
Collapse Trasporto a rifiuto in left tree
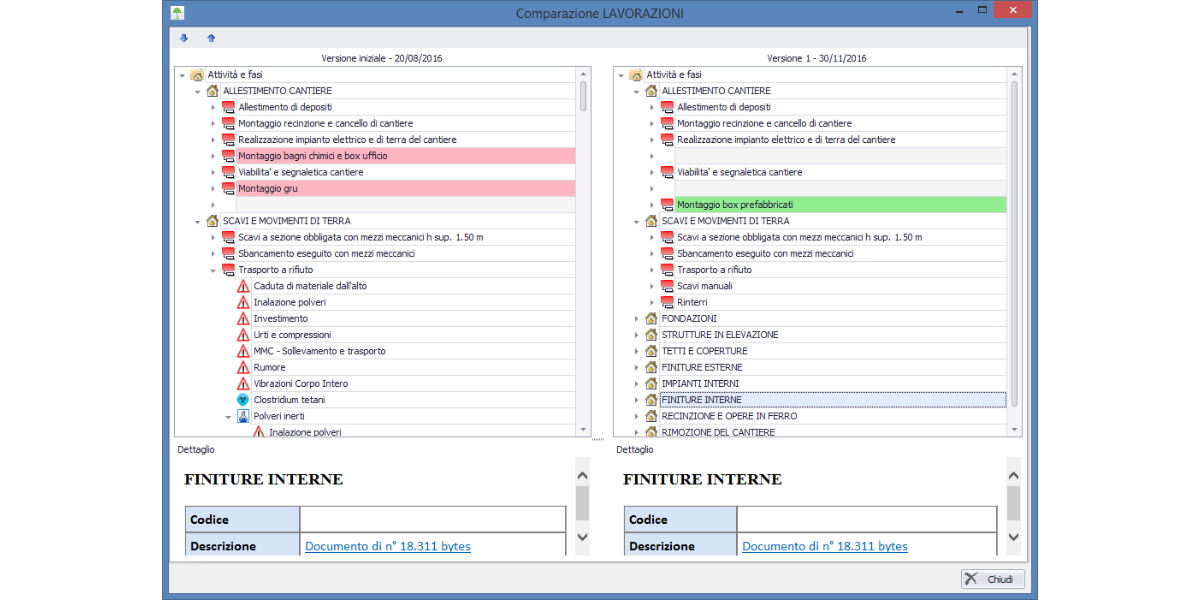(213, 270)
